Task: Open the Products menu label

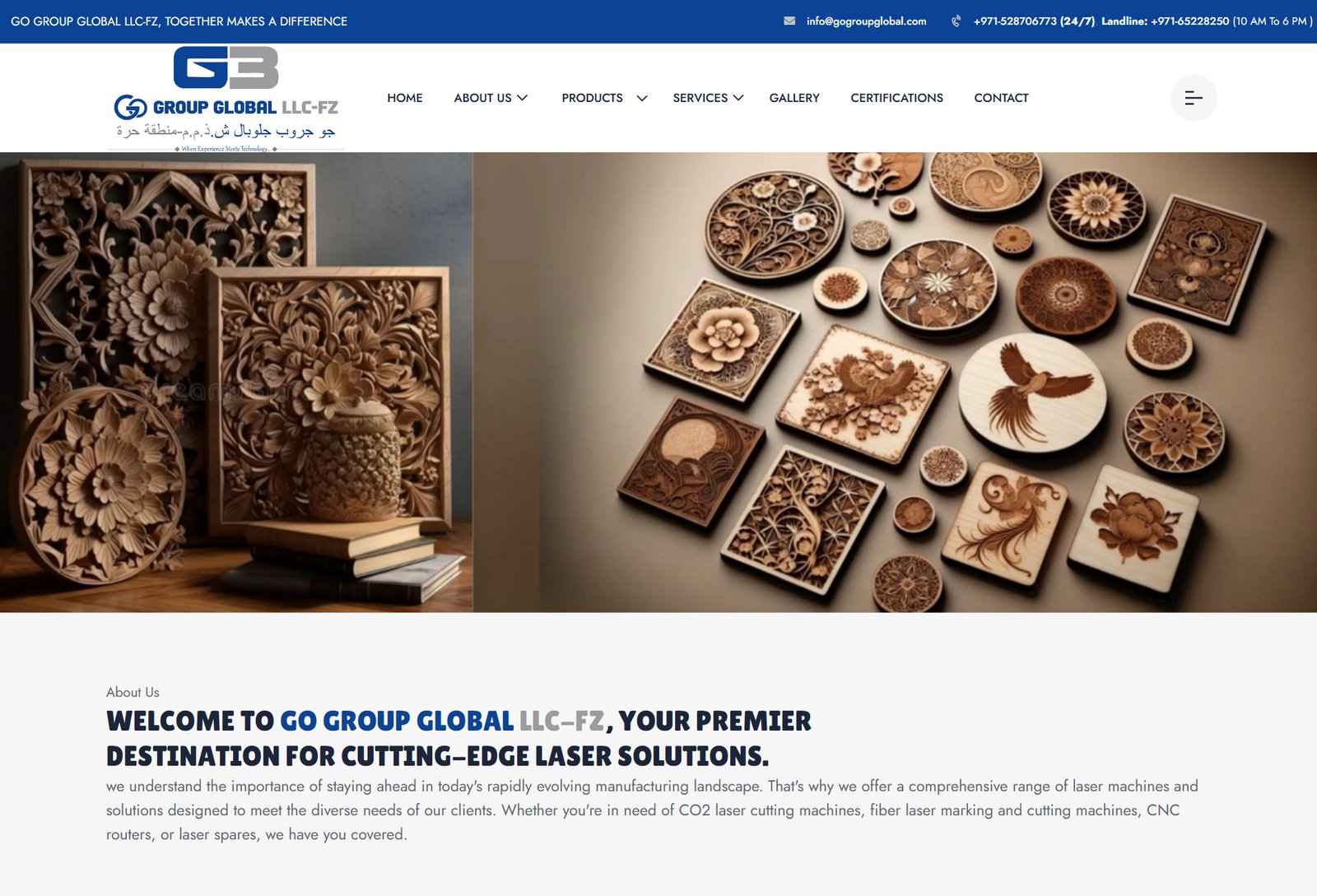Action: point(592,98)
